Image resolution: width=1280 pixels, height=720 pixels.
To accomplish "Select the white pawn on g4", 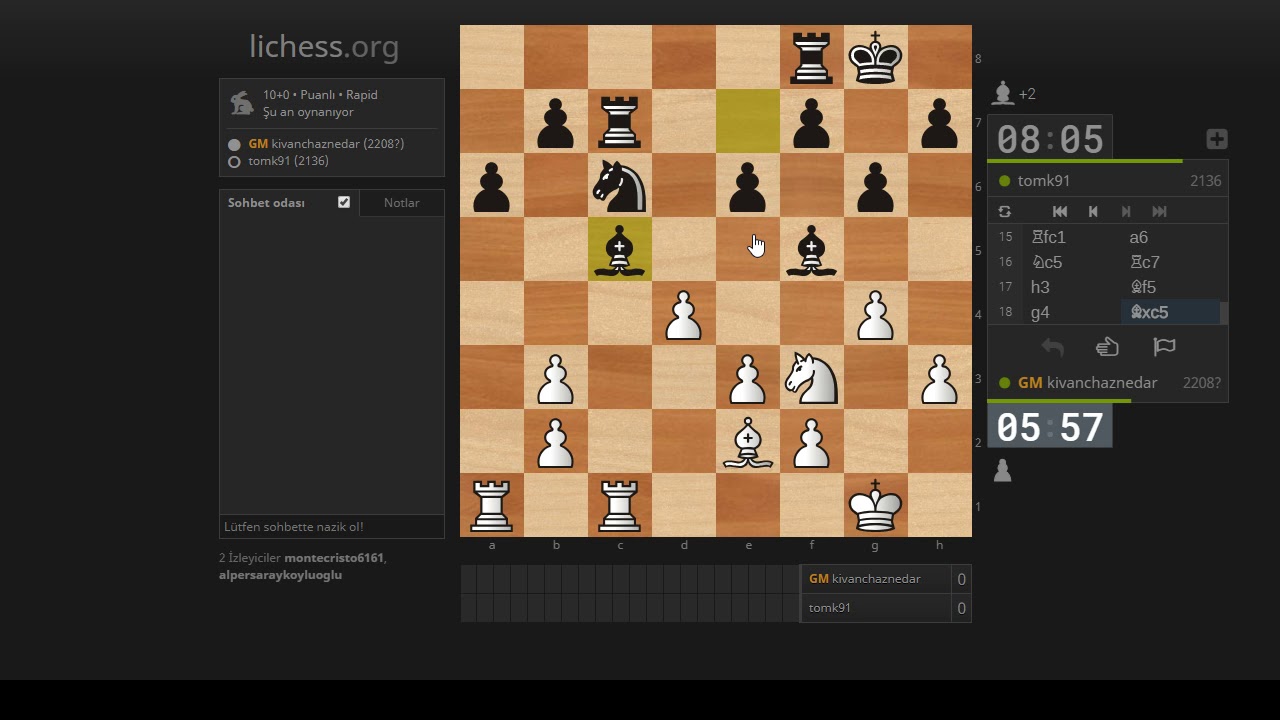I will tap(876, 313).
